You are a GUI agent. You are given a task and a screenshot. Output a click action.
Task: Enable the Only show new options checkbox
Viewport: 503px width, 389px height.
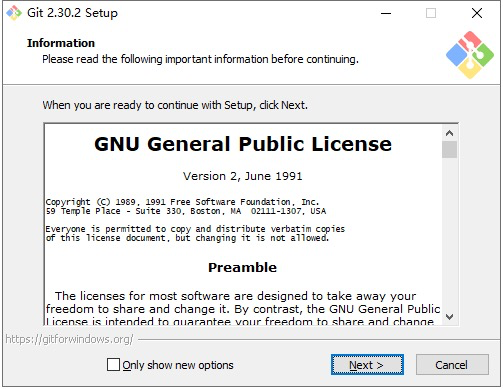click(x=113, y=364)
